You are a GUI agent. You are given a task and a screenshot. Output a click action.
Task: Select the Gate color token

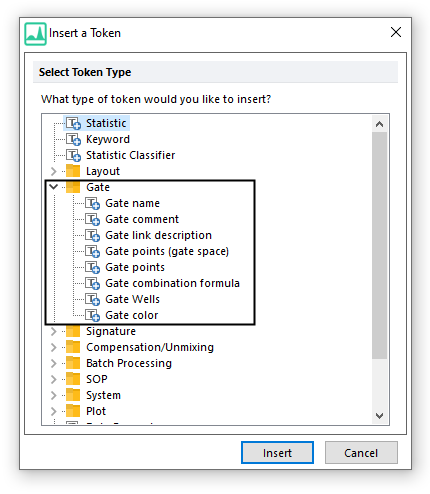pos(132,315)
